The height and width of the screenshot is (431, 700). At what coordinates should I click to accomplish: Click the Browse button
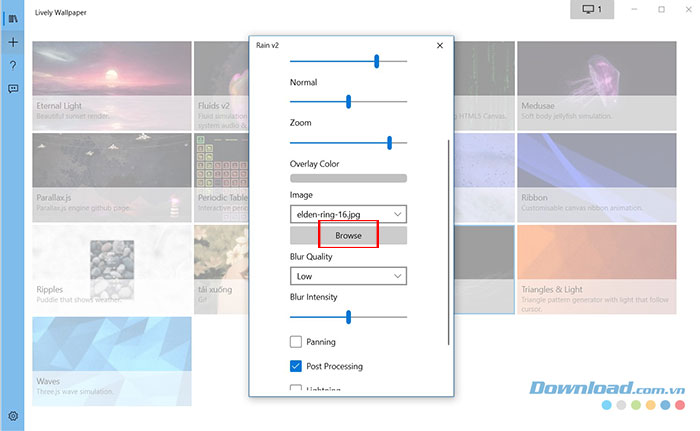pos(348,235)
